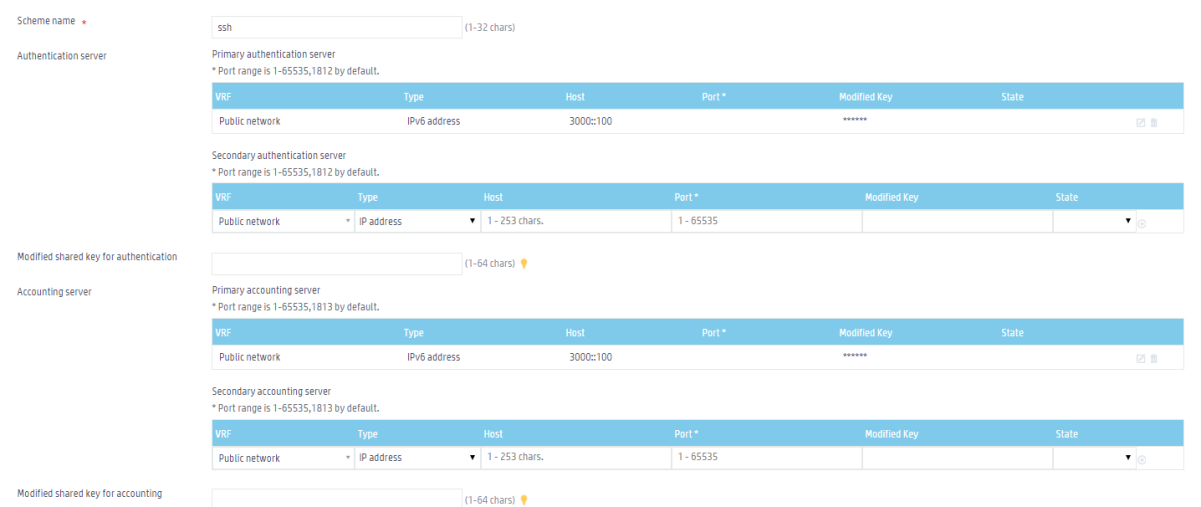Click the '(1-32 chars)' hint text

(490, 27)
